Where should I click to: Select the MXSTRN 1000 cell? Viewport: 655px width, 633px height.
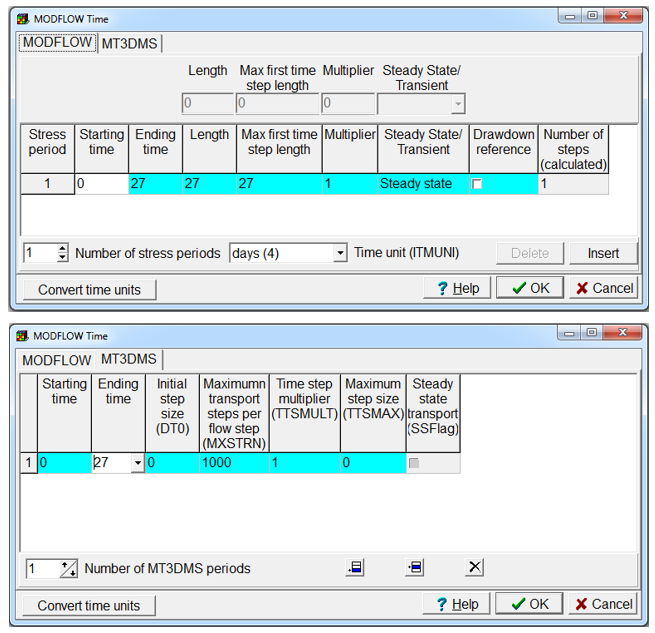(234, 463)
